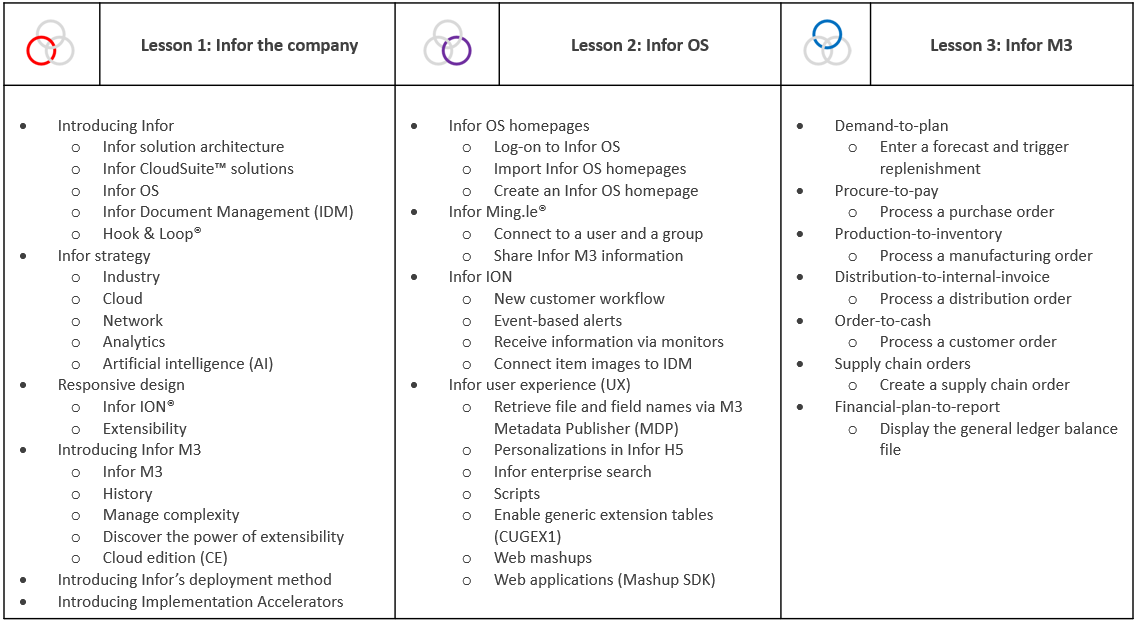Image resolution: width=1138 pixels, height=622 pixels.
Task: Select the Procure-to-pay topic
Action: (x=886, y=191)
